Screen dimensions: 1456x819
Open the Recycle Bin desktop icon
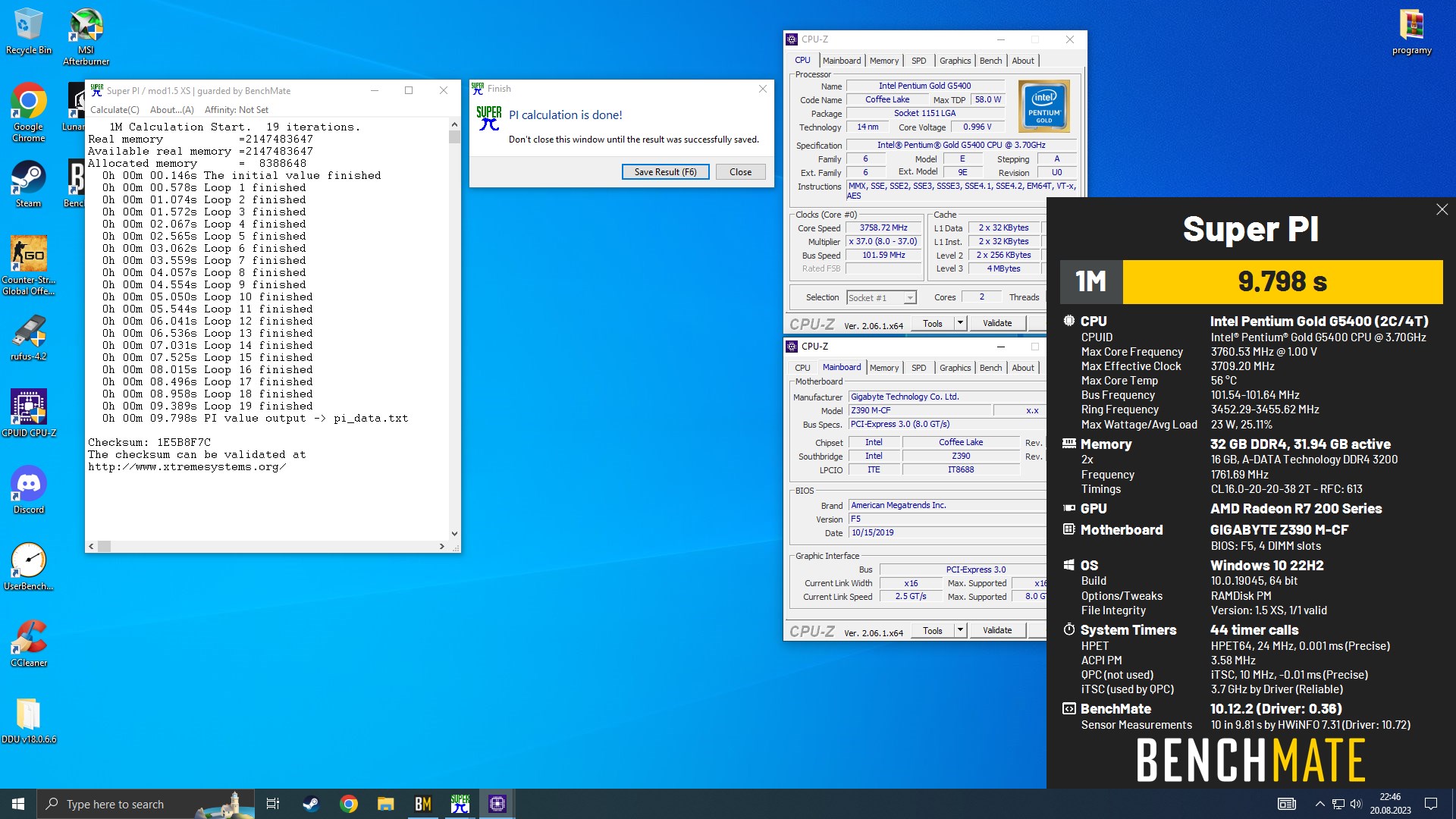28,32
